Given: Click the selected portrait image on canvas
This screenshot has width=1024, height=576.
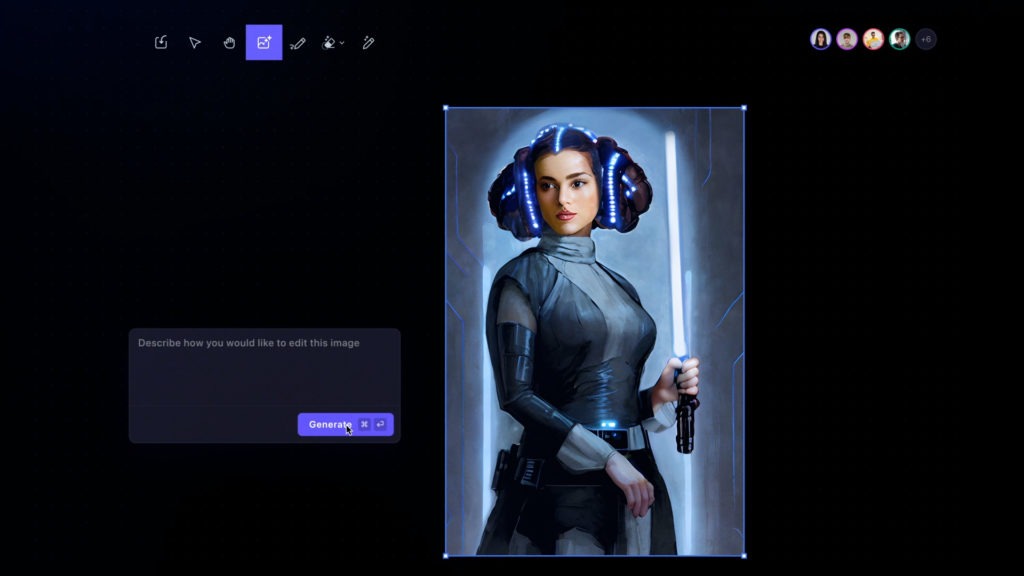Looking at the screenshot, I should 594,330.
